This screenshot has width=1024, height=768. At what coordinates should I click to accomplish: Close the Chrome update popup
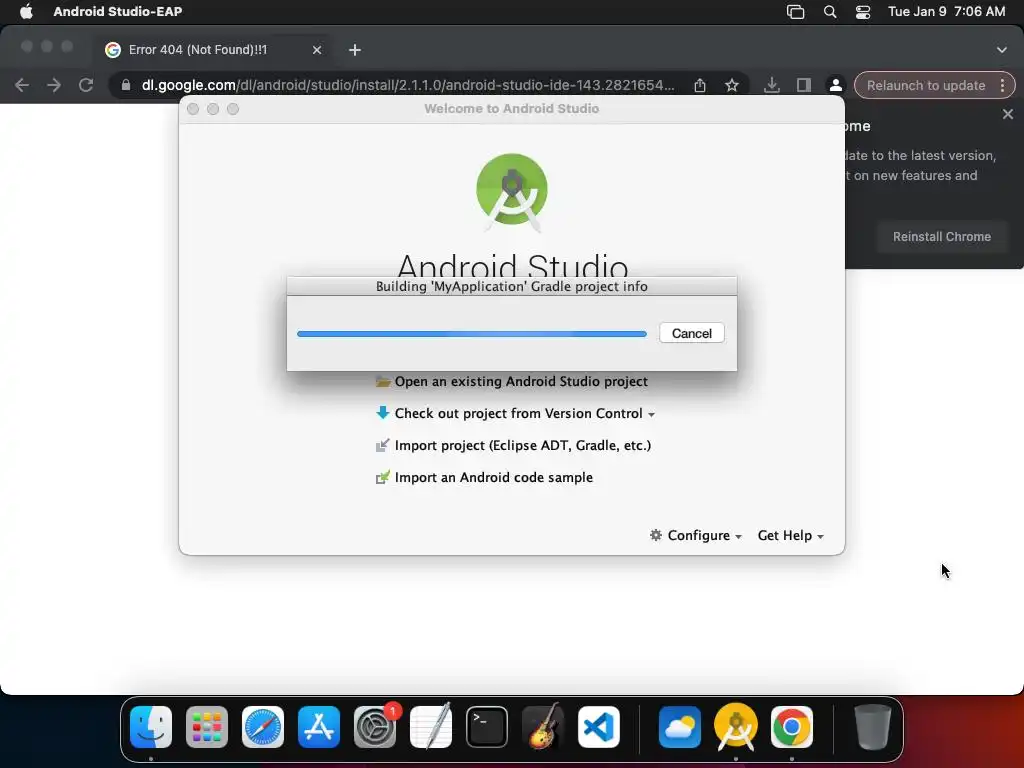tap(1008, 114)
